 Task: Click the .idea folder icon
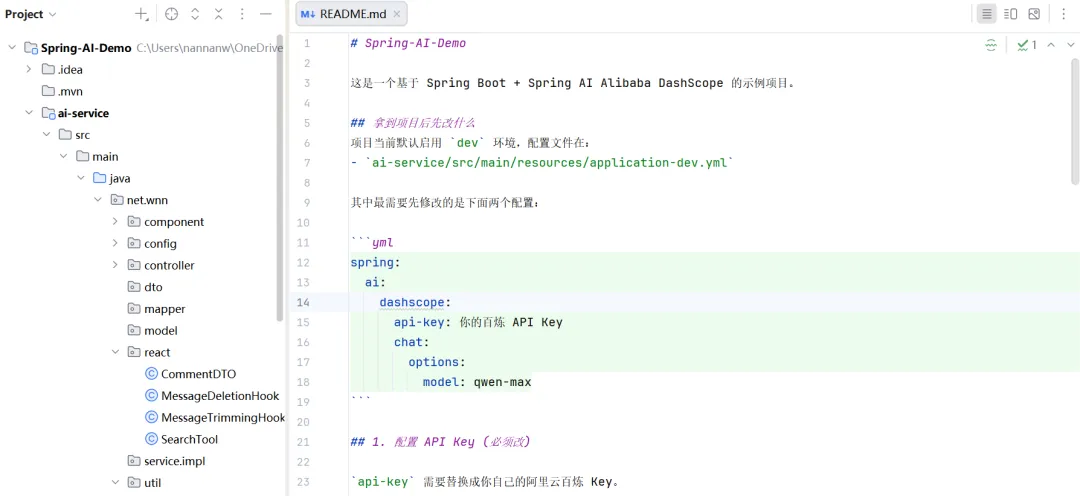tap(48, 69)
